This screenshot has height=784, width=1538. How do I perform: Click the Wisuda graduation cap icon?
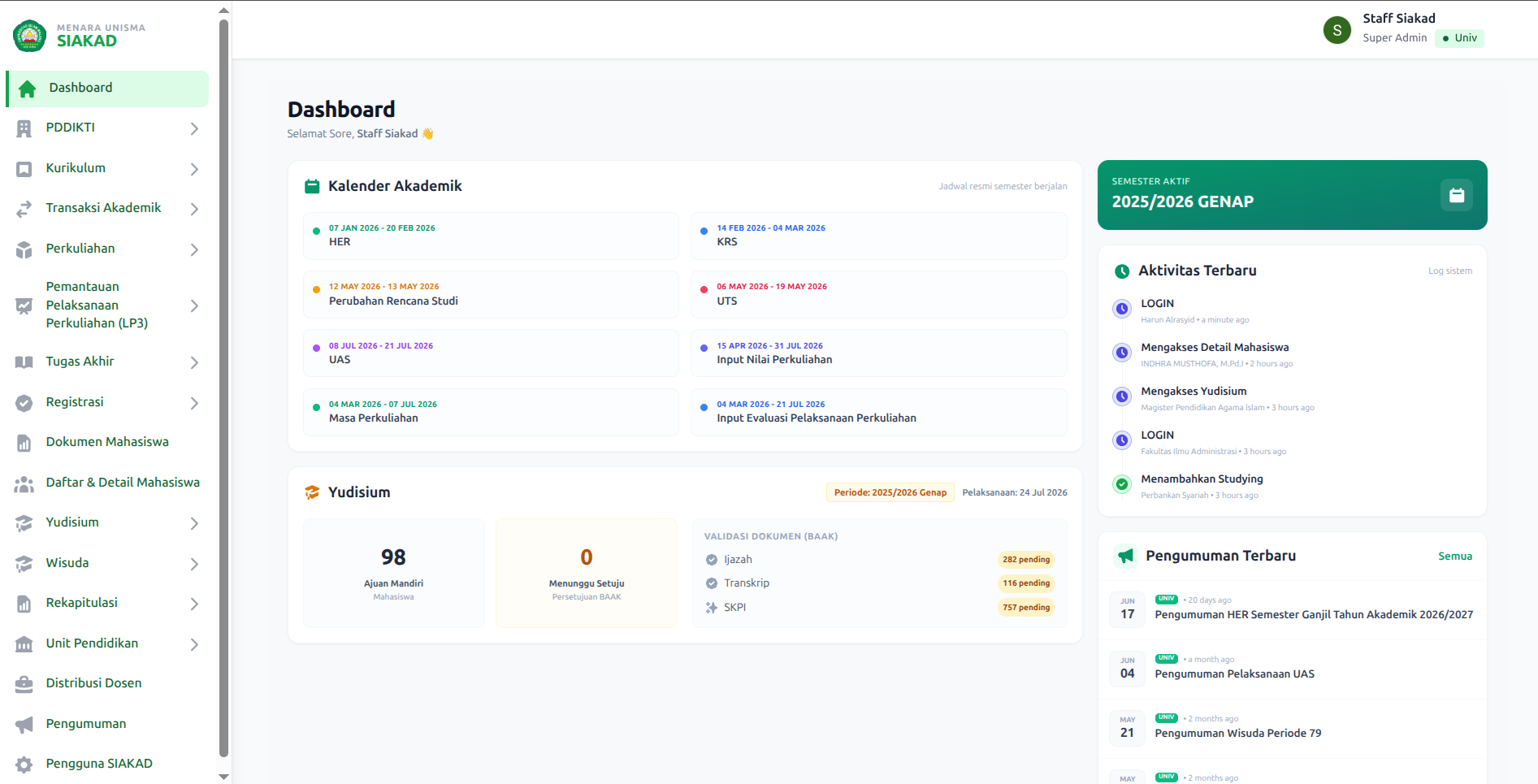point(24,564)
